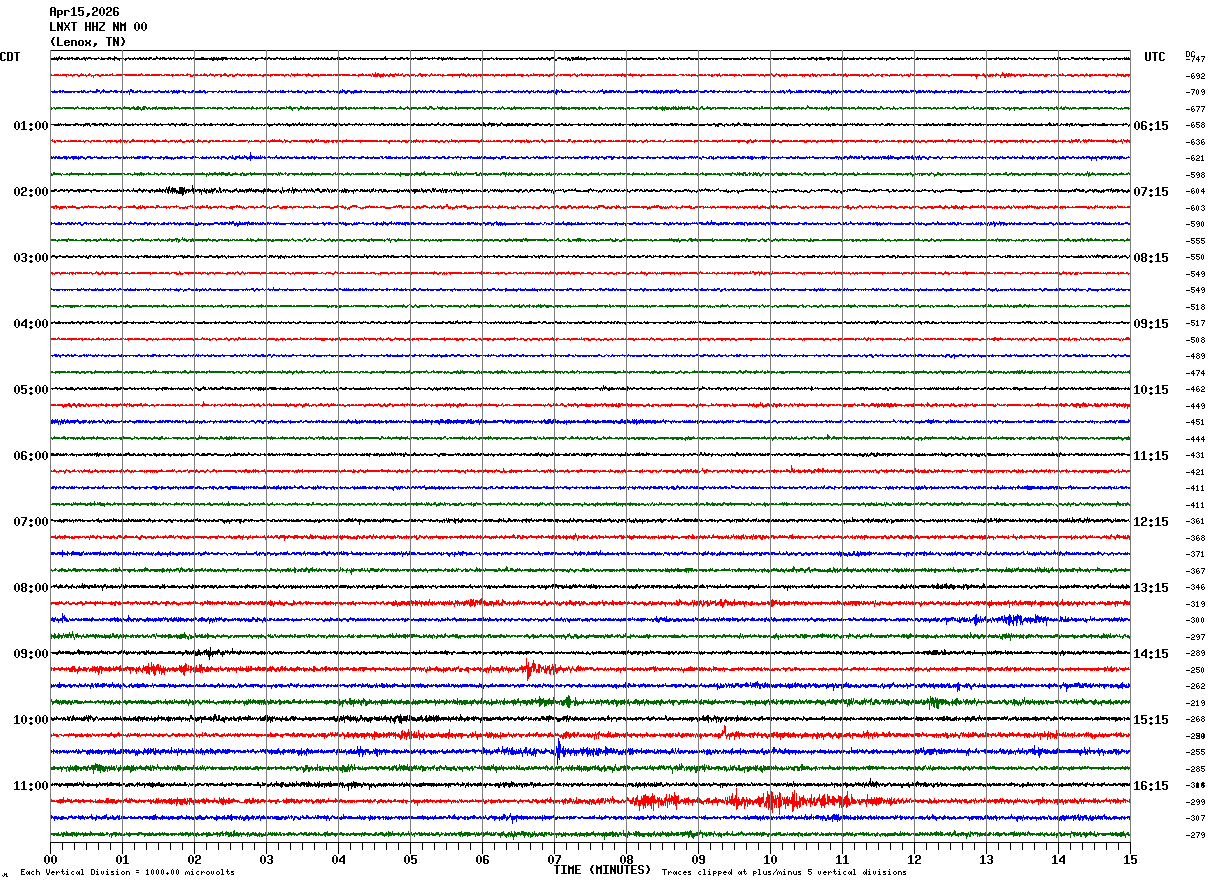Viewport: 1210px width, 886px height.
Task: Click the 08:00 CDT row label
Action: [31, 588]
